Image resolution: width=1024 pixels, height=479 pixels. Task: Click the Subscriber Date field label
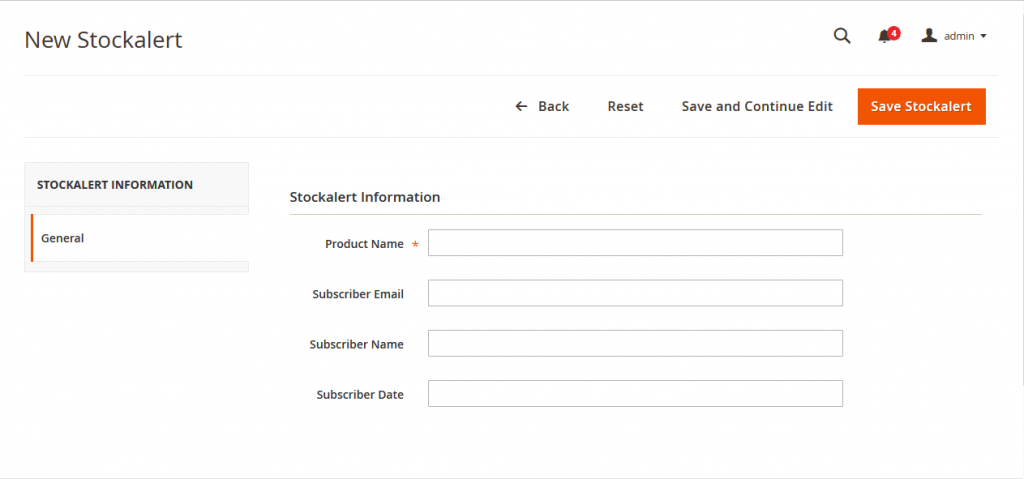point(360,394)
